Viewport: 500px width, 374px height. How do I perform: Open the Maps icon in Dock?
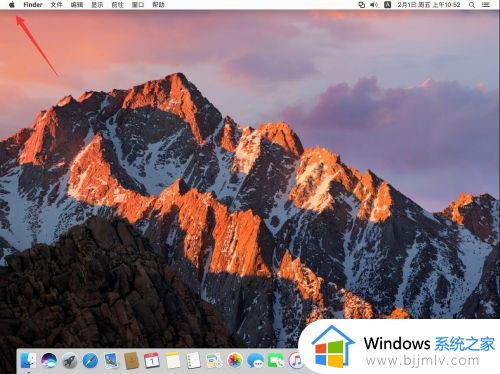(x=214, y=361)
